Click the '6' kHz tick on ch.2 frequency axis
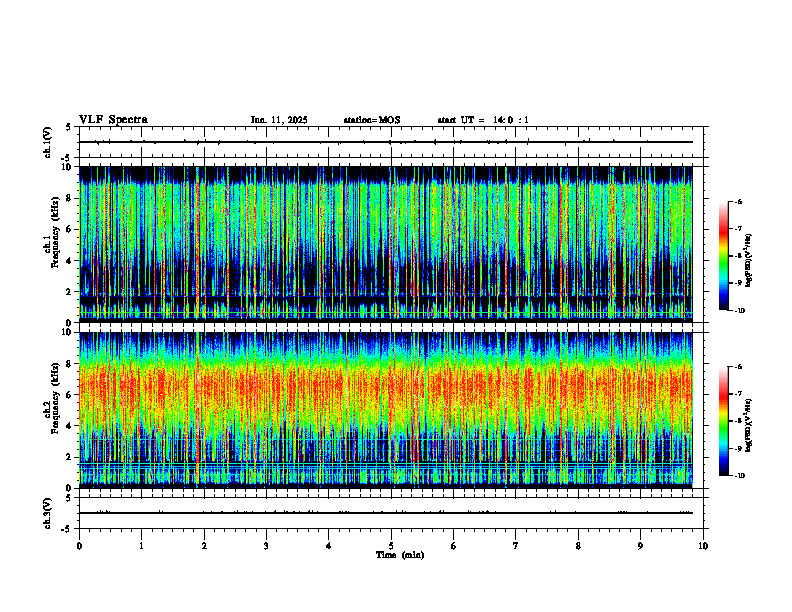The width and height of the screenshot is (792, 612). point(70,395)
